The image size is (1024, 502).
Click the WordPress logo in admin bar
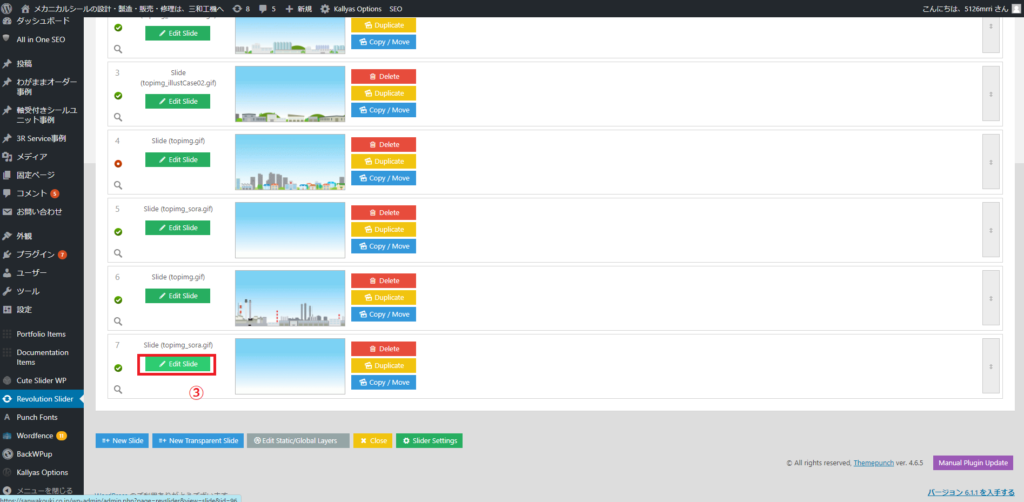pyautogui.click(x=8, y=8)
